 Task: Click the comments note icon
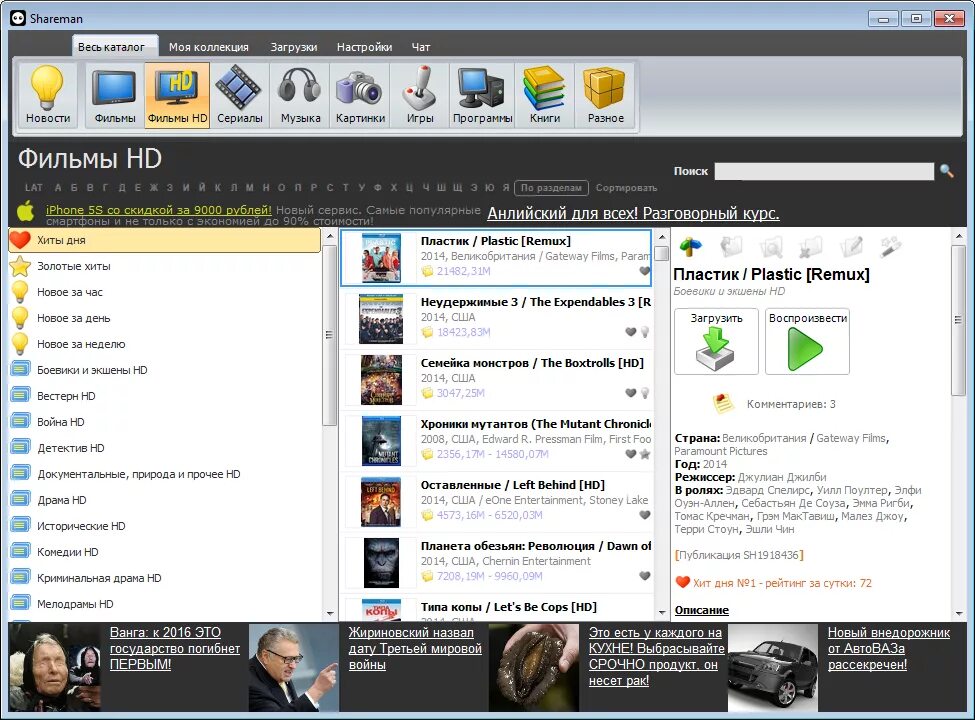coord(723,404)
